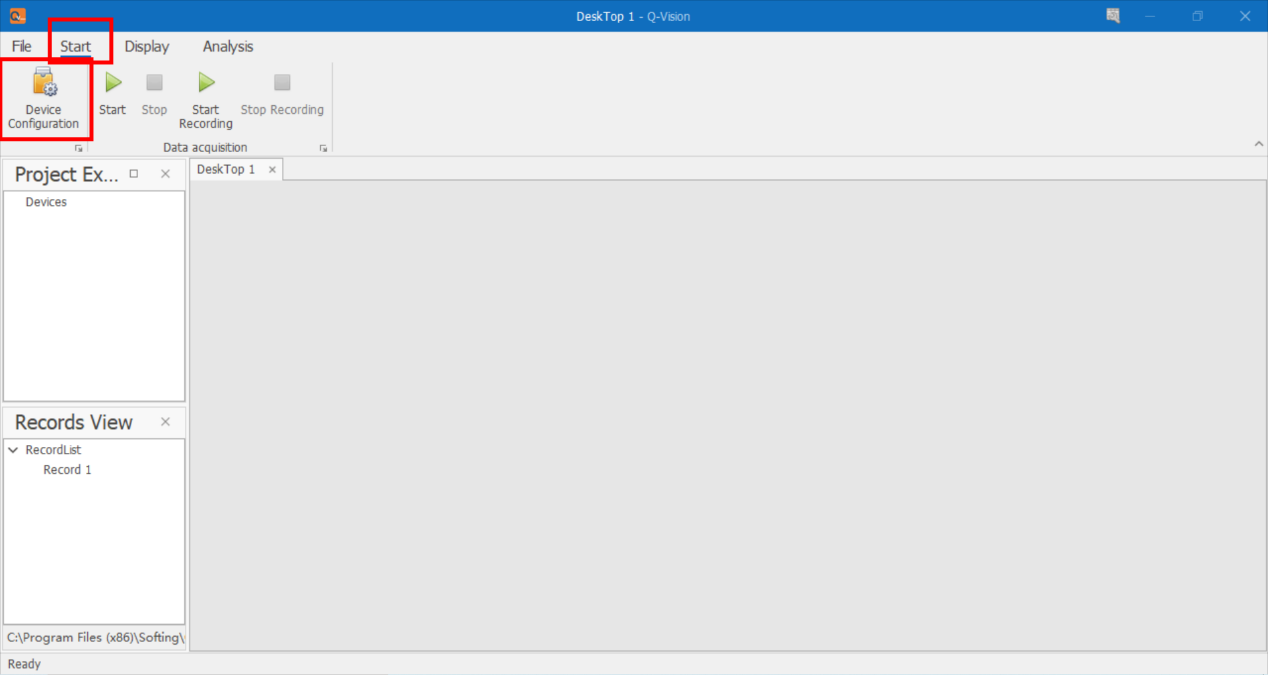Click the Records View panel title
1268x675 pixels.
(74, 422)
